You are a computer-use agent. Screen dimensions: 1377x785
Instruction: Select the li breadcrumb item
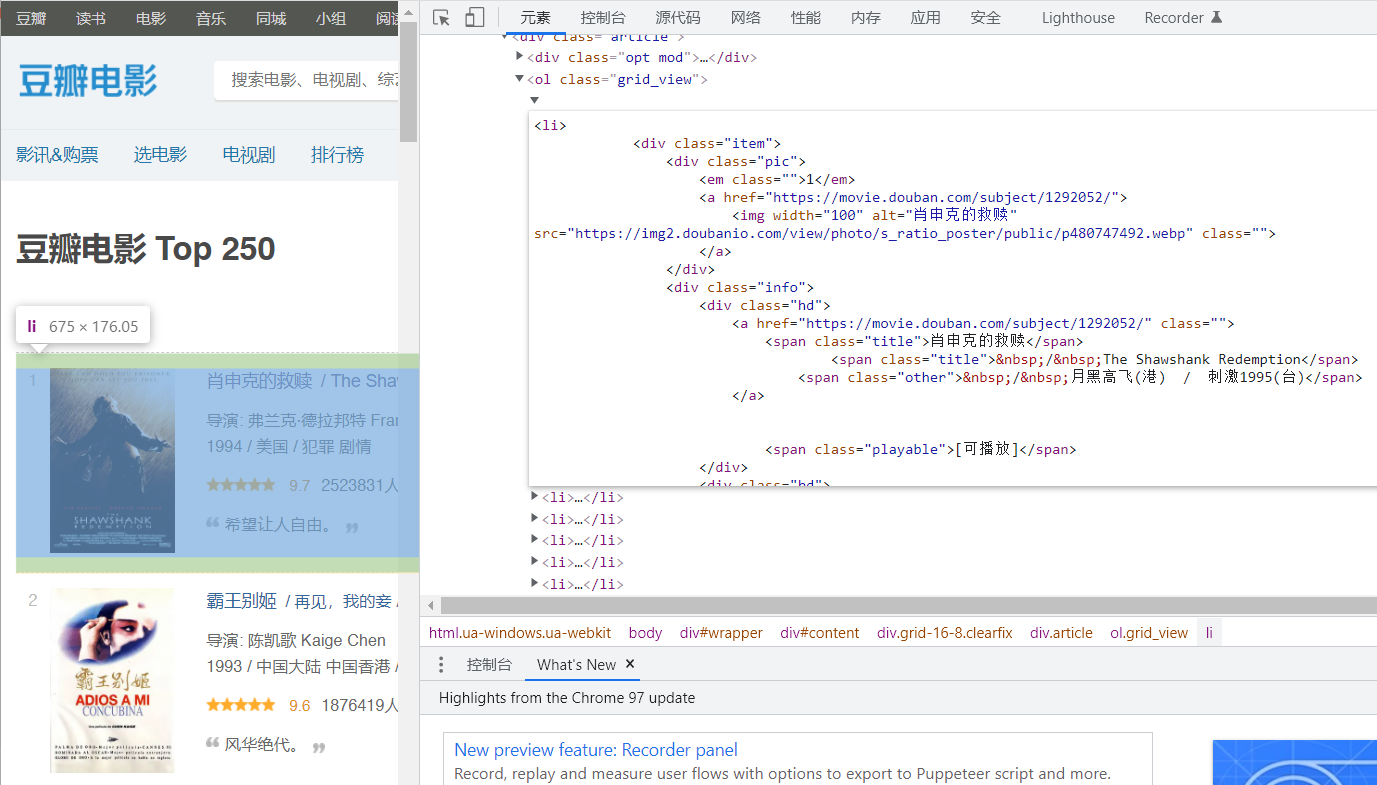(1209, 633)
